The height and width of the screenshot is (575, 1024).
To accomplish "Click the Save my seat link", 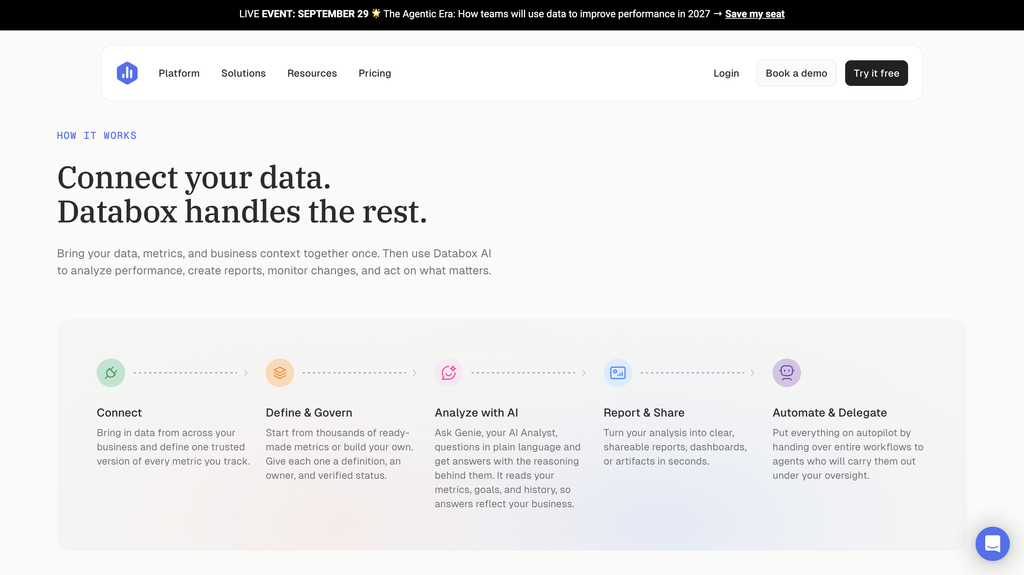I will tap(755, 14).
